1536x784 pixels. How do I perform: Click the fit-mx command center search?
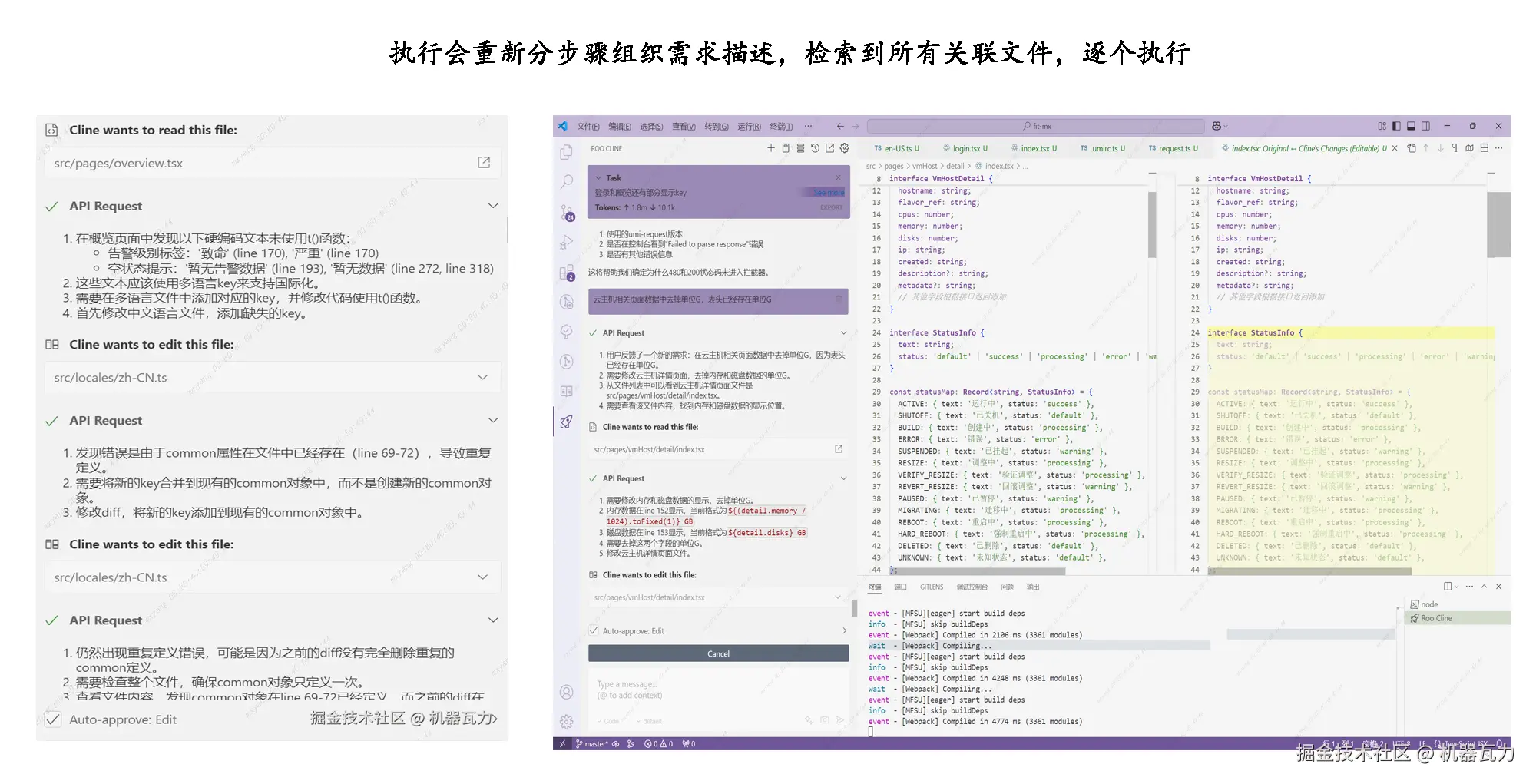point(1036,126)
